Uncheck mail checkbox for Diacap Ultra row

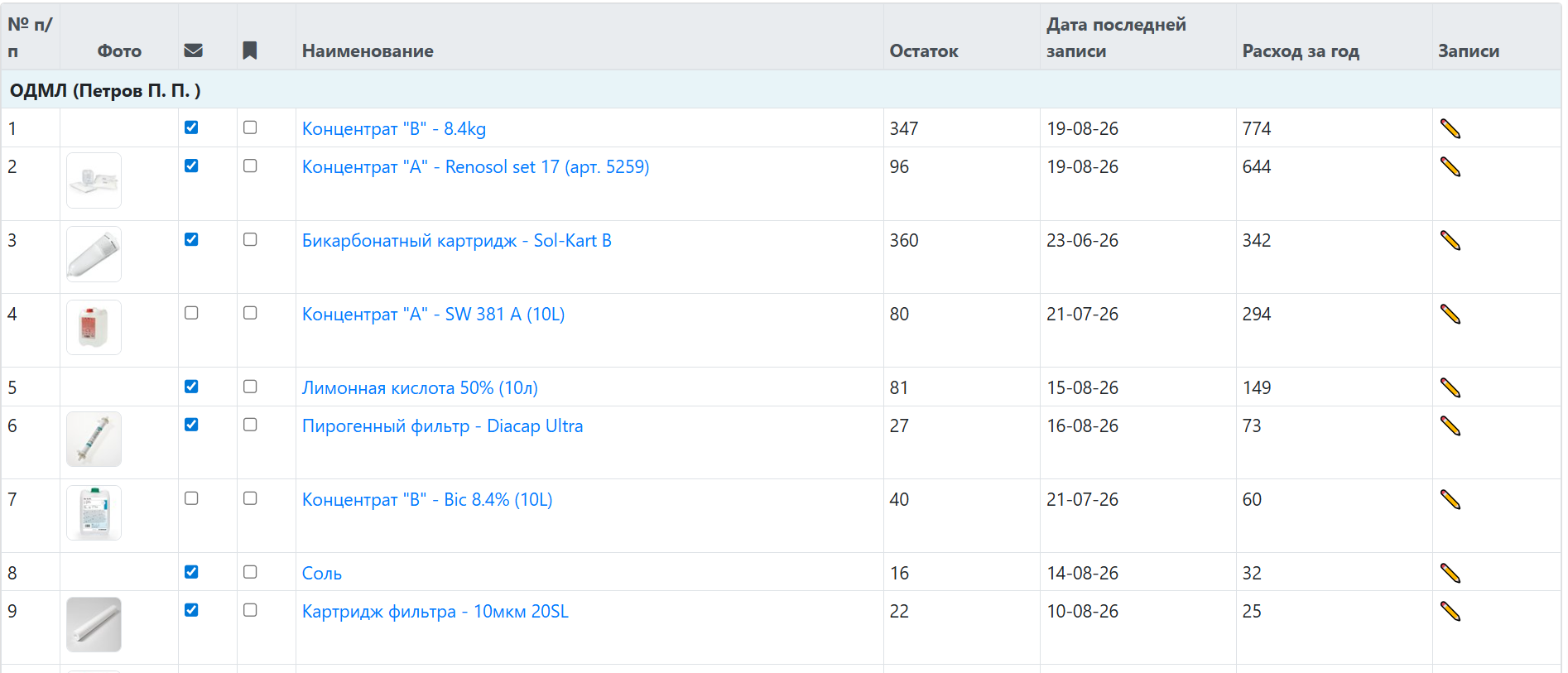click(x=191, y=425)
